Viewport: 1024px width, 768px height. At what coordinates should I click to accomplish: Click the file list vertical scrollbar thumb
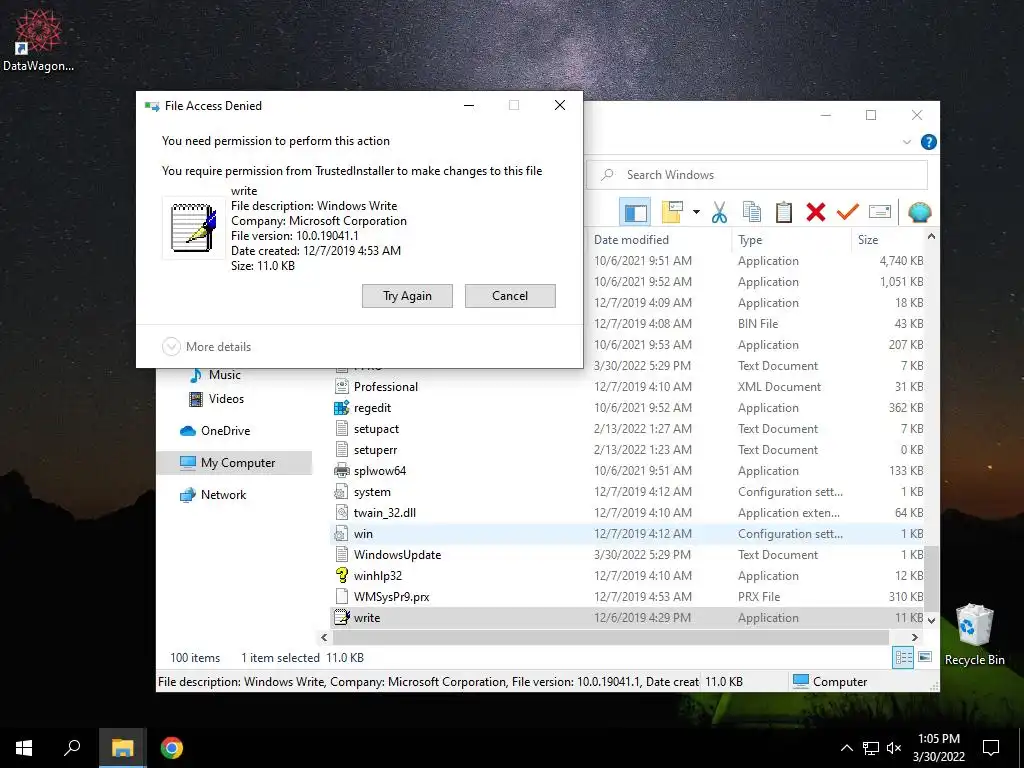click(932, 579)
